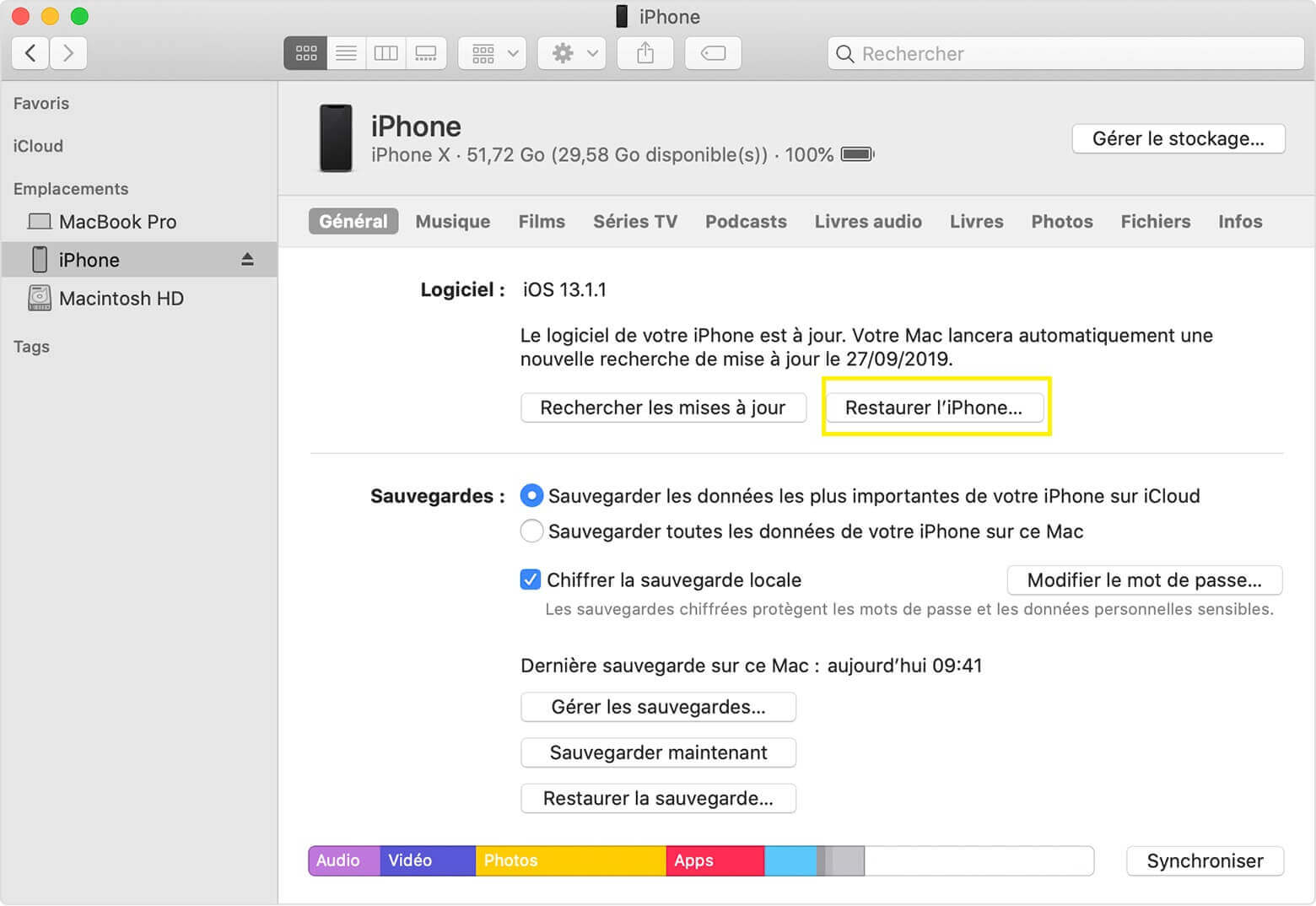The height and width of the screenshot is (906, 1316).
Task: Click the battery indicator next to 100%
Action: [855, 154]
